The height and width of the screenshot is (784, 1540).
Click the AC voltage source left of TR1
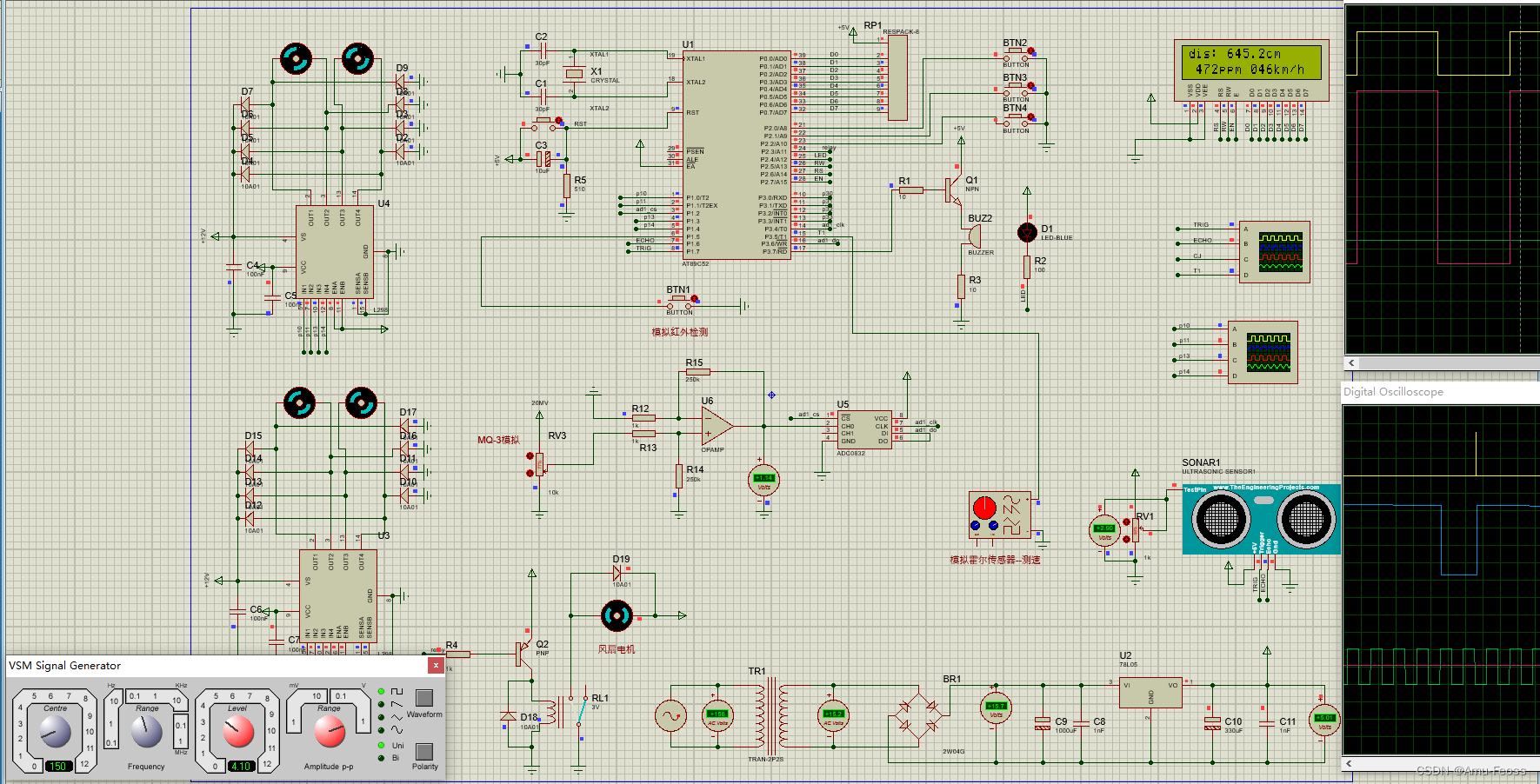[x=670, y=716]
